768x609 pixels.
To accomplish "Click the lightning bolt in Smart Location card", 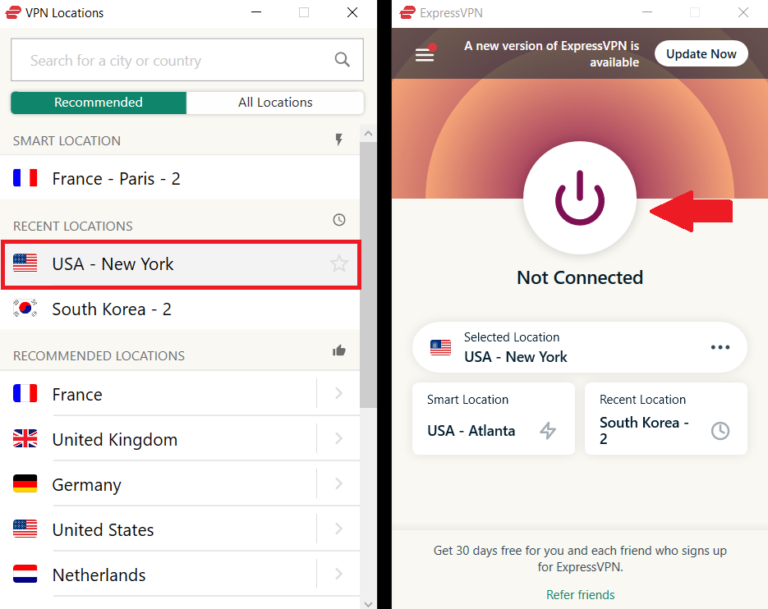I will coord(548,431).
